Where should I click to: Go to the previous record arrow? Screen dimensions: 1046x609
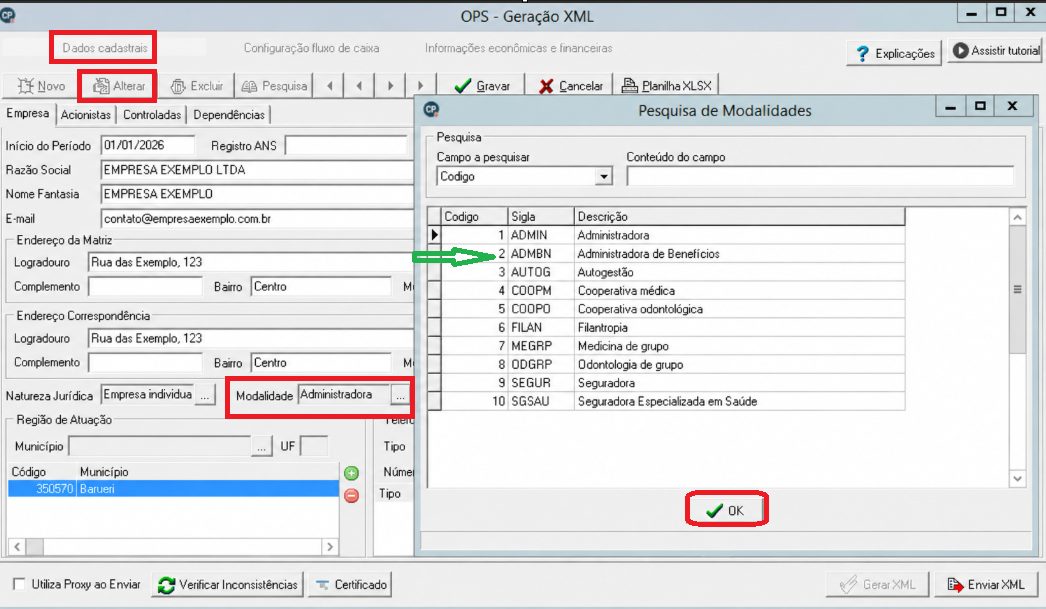pyautogui.click(x=360, y=86)
